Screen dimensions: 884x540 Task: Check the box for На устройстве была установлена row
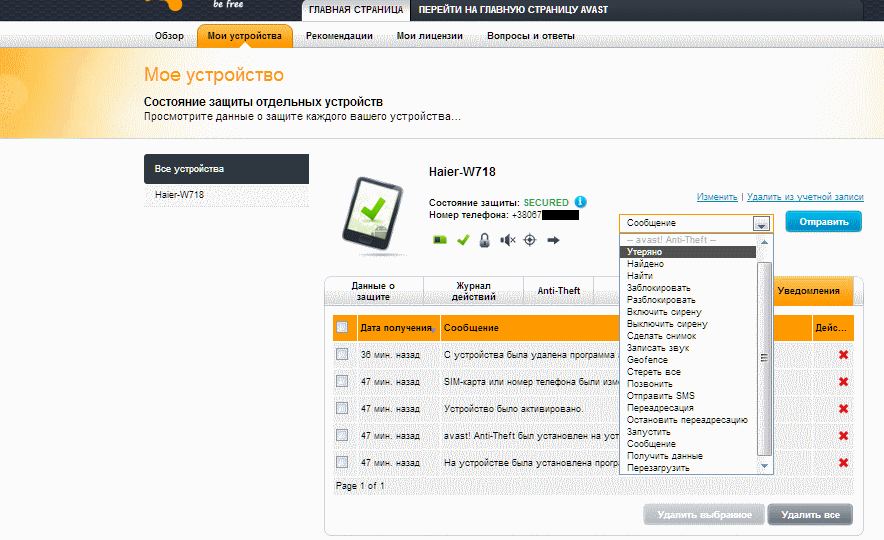tap(342, 463)
